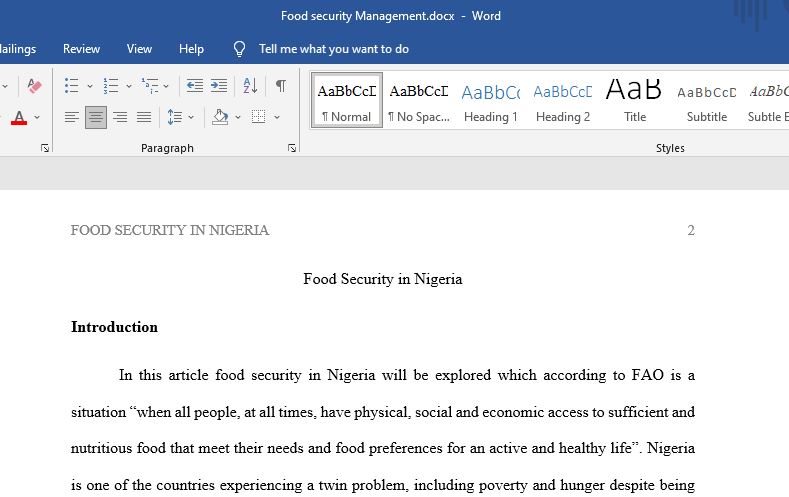The height and width of the screenshot is (497, 789).
Task: Open the Help tab
Action: pyautogui.click(x=191, y=49)
